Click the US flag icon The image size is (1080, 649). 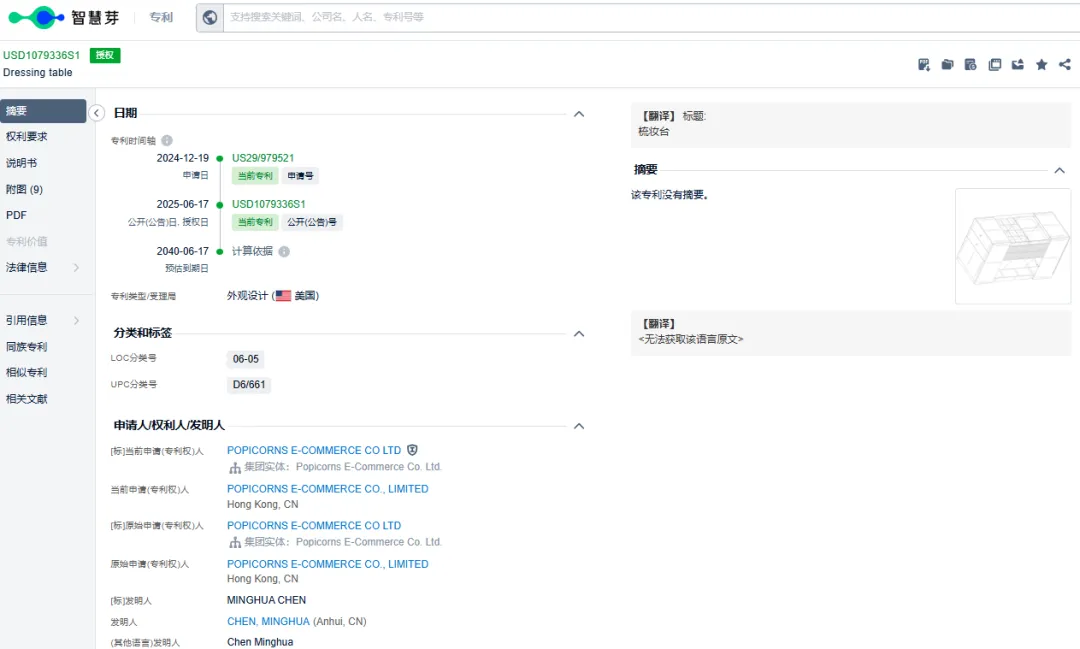tap(283, 296)
